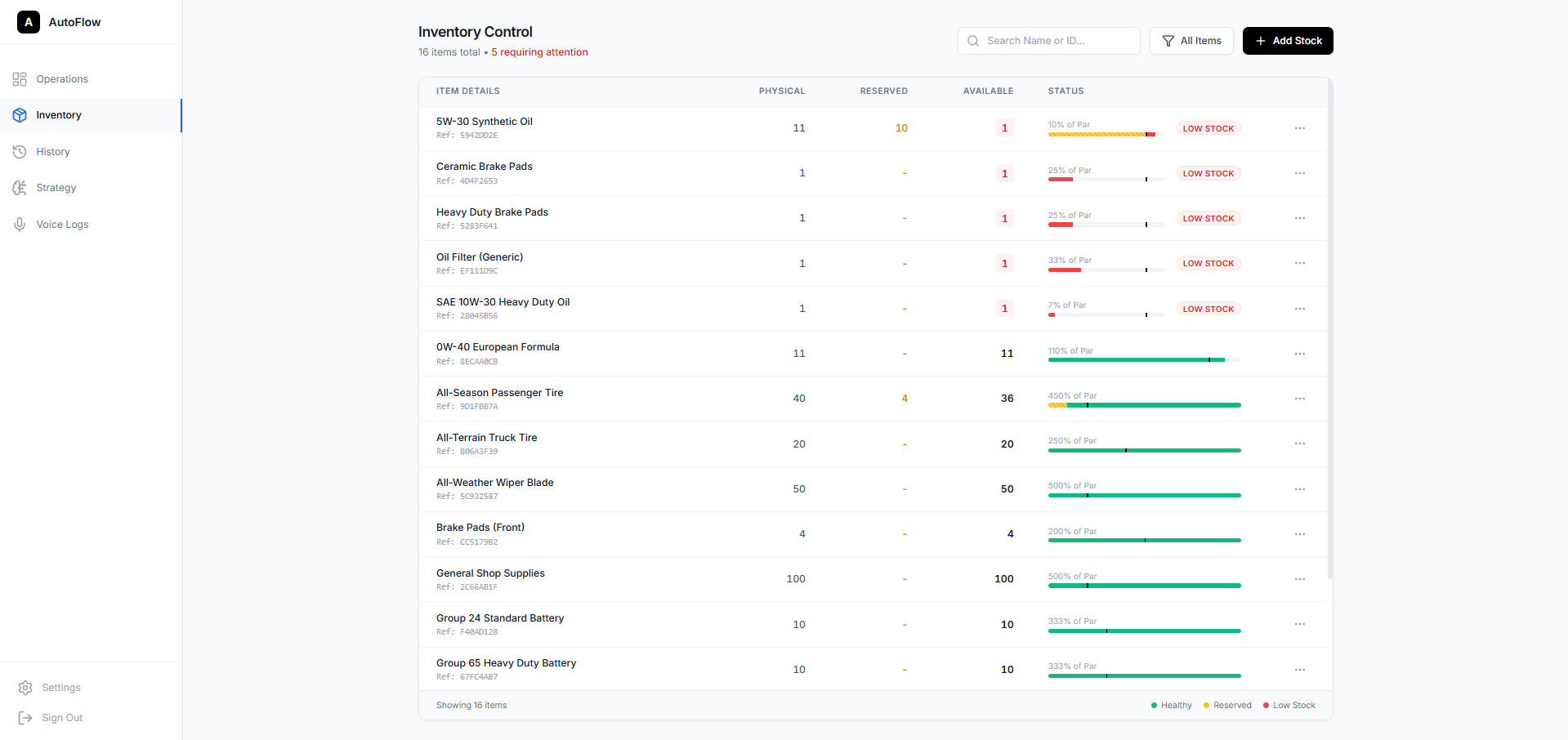Screen dimensions: 1568x740
Task: Open the All Items filter dropdown
Action: point(1191,41)
